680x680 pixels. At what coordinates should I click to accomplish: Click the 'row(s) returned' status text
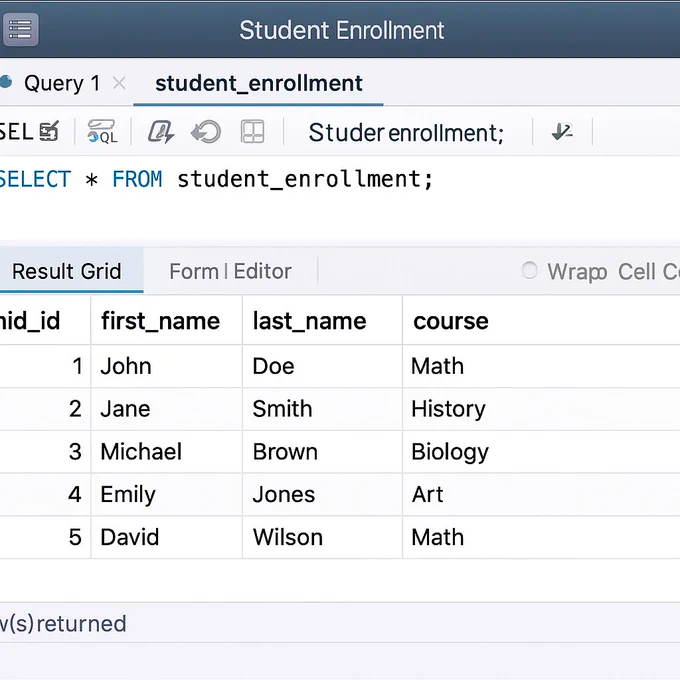point(63,624)
